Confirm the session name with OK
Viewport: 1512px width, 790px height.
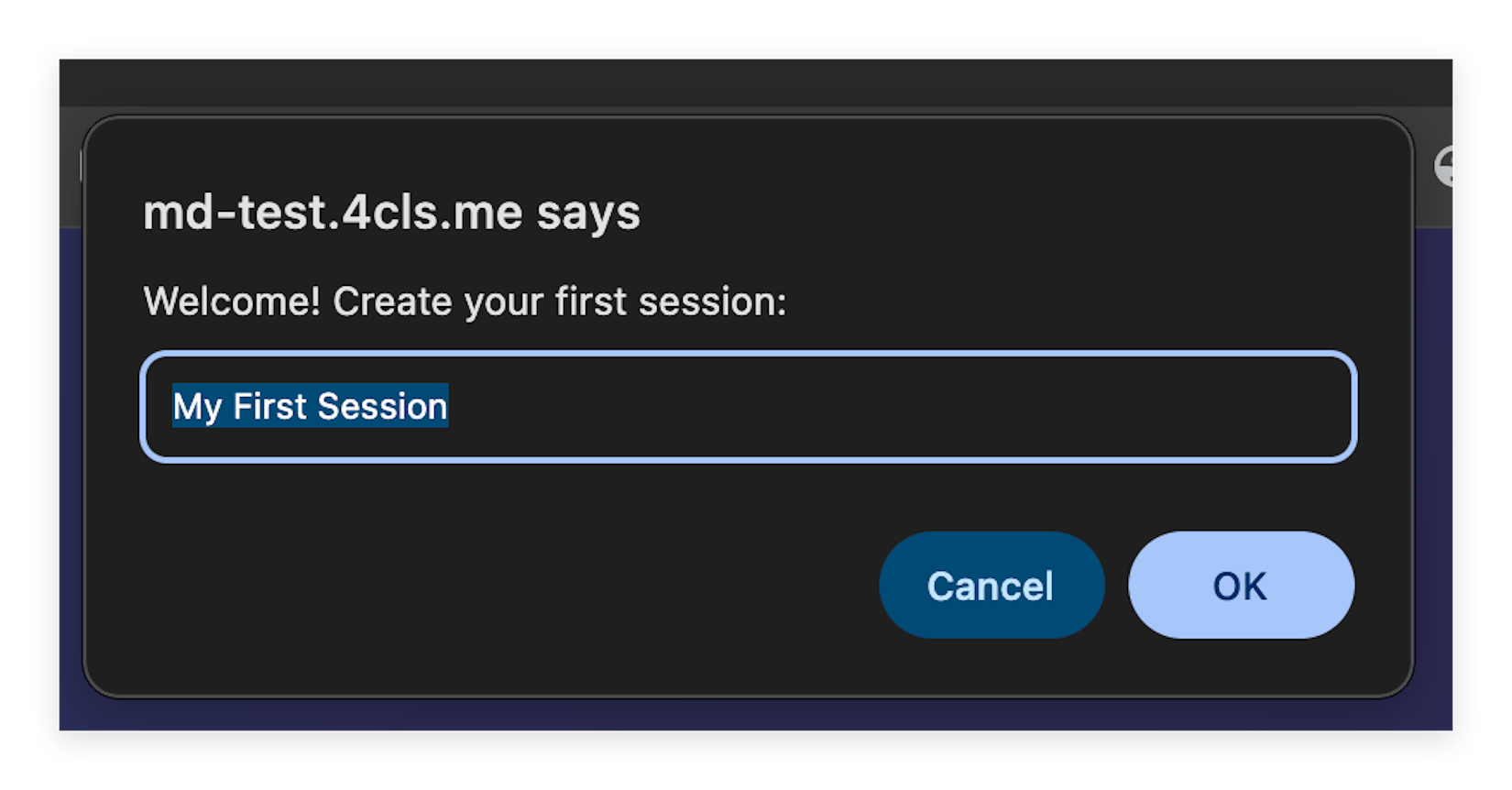click(1241, 586)
